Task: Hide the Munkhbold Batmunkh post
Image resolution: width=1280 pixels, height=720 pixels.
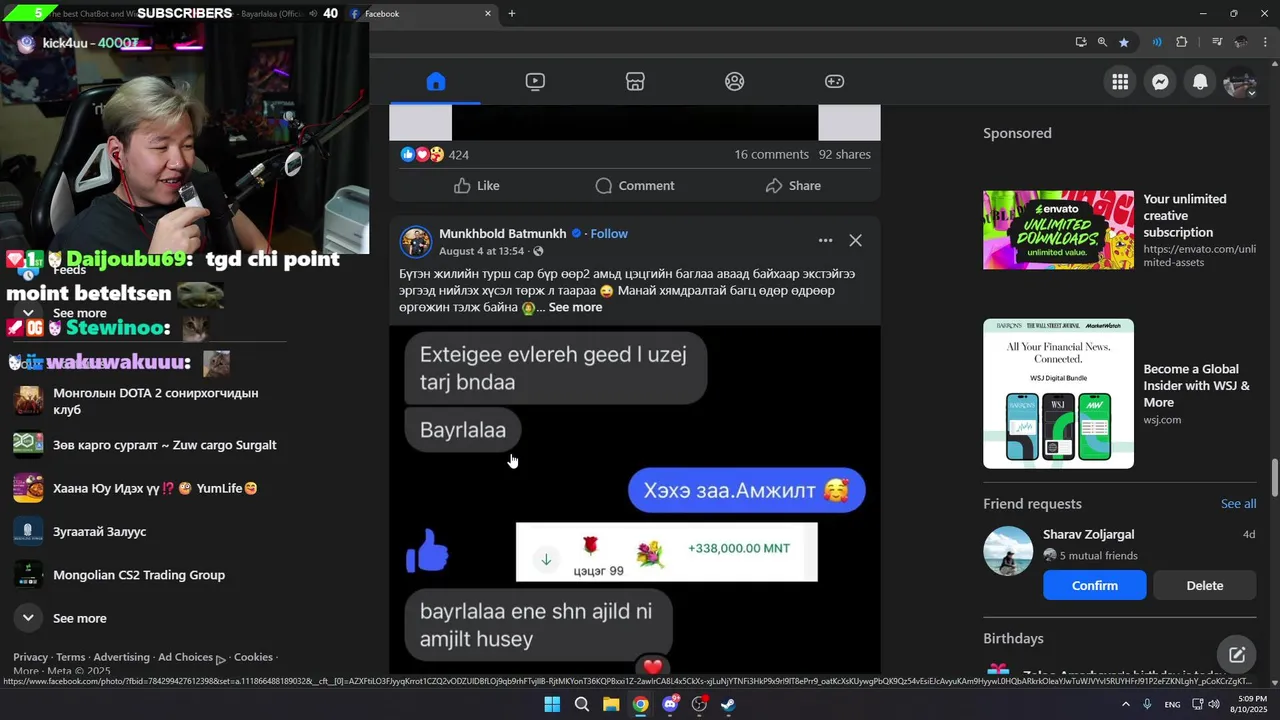Action: (855, 240)
